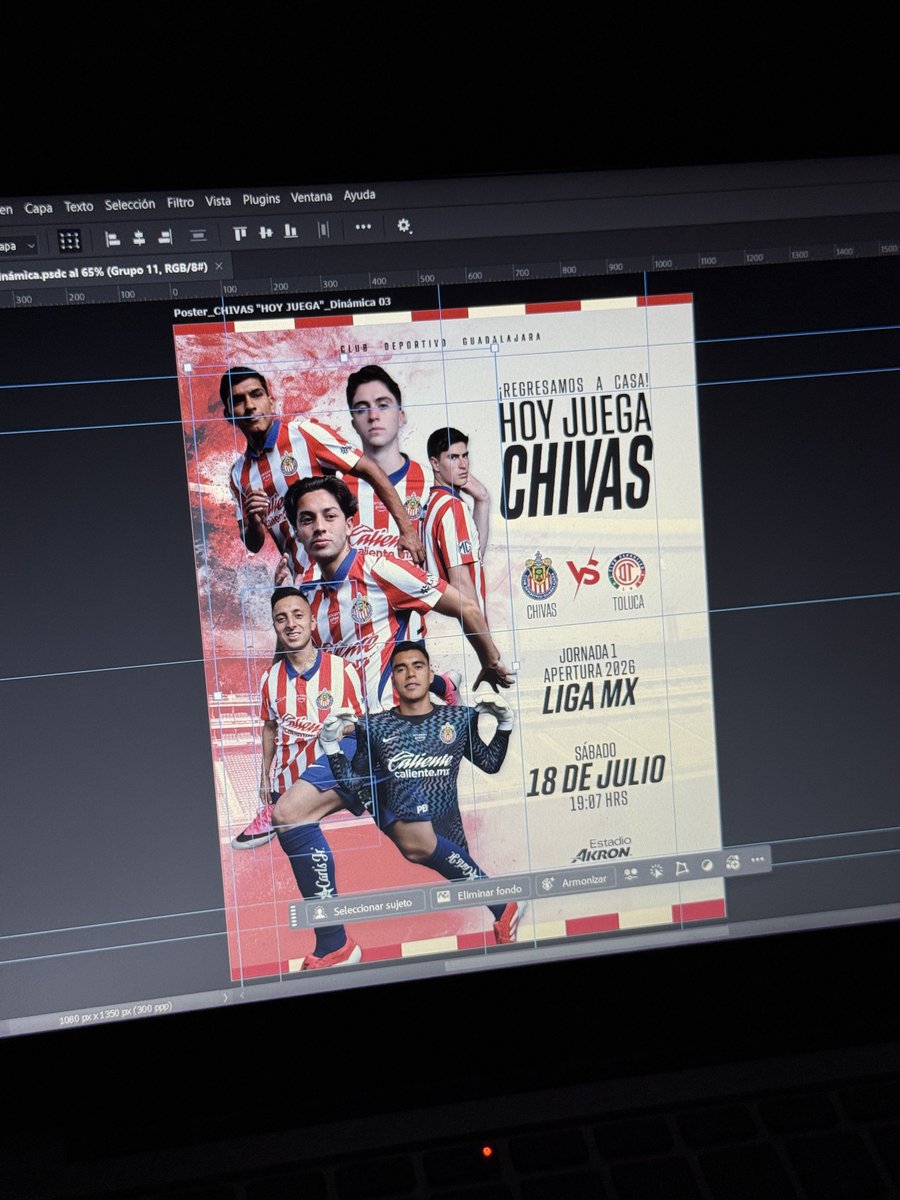Click the Armonizar button

pyautogui.click(x=575, y=880)
